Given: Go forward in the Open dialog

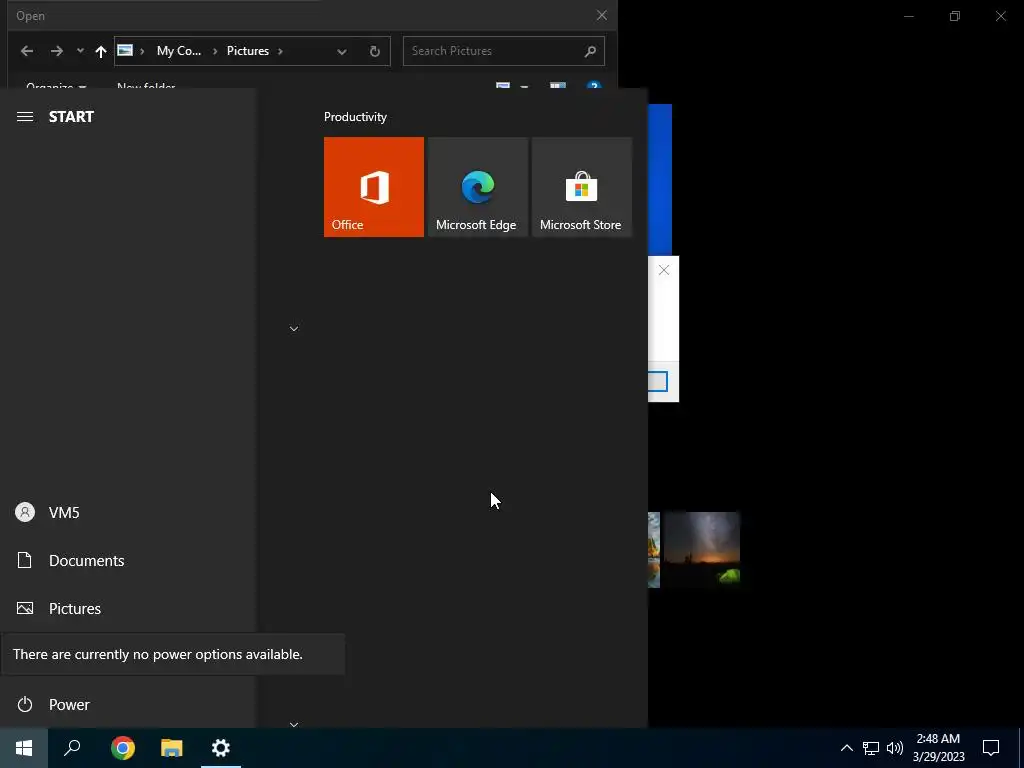Looking at the screenshot, I should 57,51.
